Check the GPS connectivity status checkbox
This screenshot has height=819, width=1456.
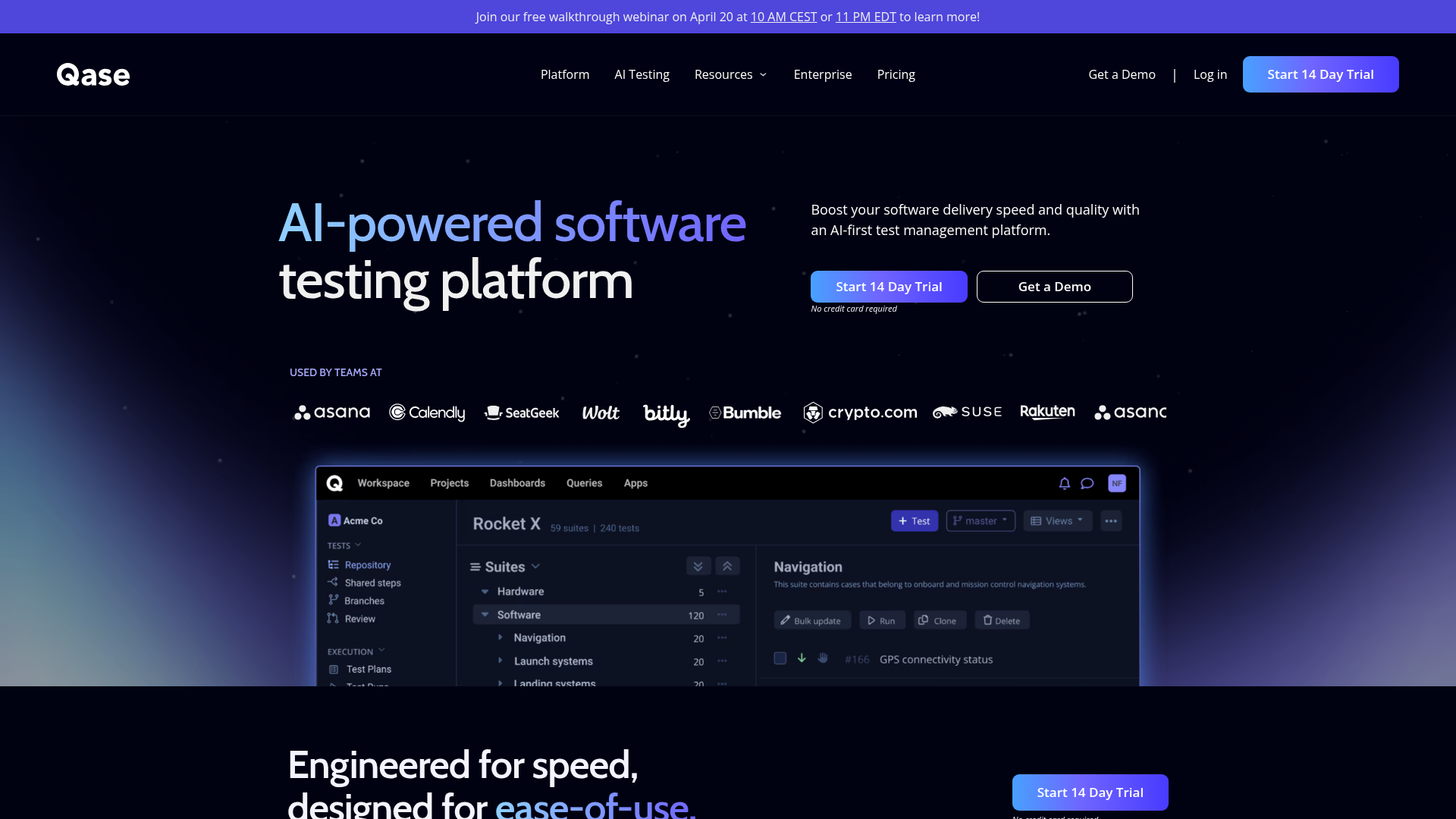point(780,658)
